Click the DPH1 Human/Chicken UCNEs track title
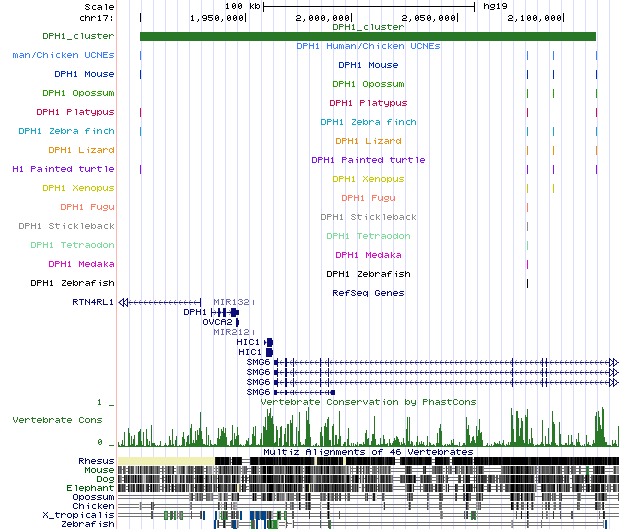This screenshot has height=529, width=620. pyautogui.click(x=367, y=46)
